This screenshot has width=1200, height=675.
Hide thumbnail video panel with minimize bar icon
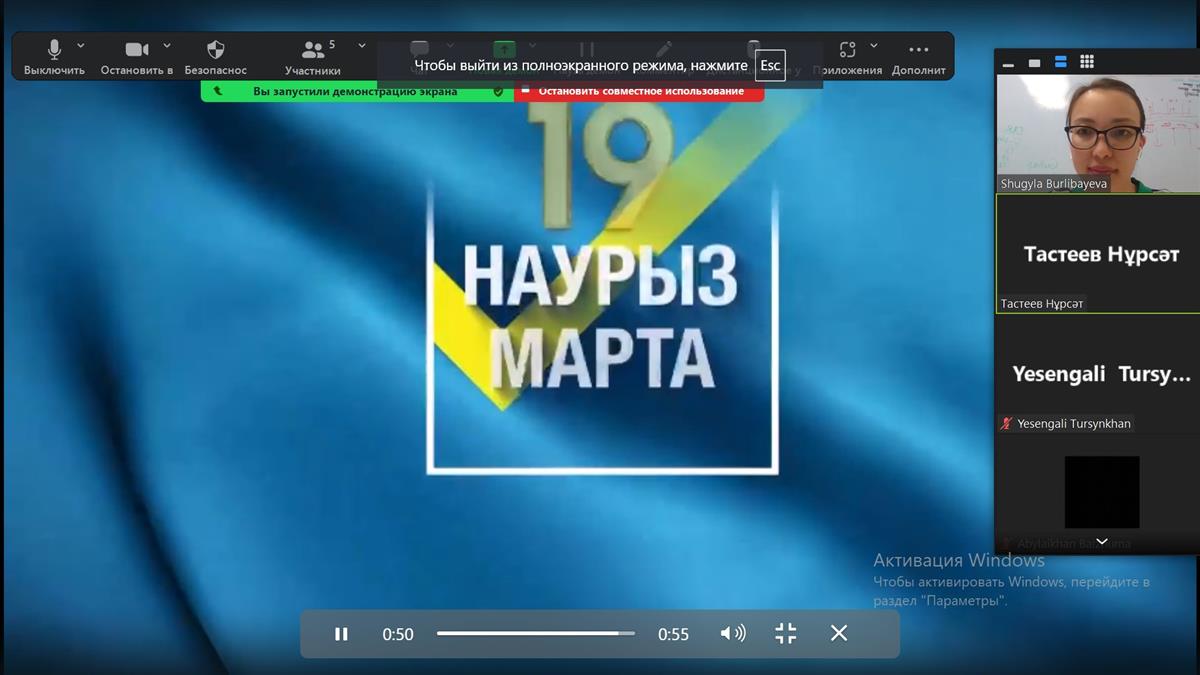[x=1008, y=63]
